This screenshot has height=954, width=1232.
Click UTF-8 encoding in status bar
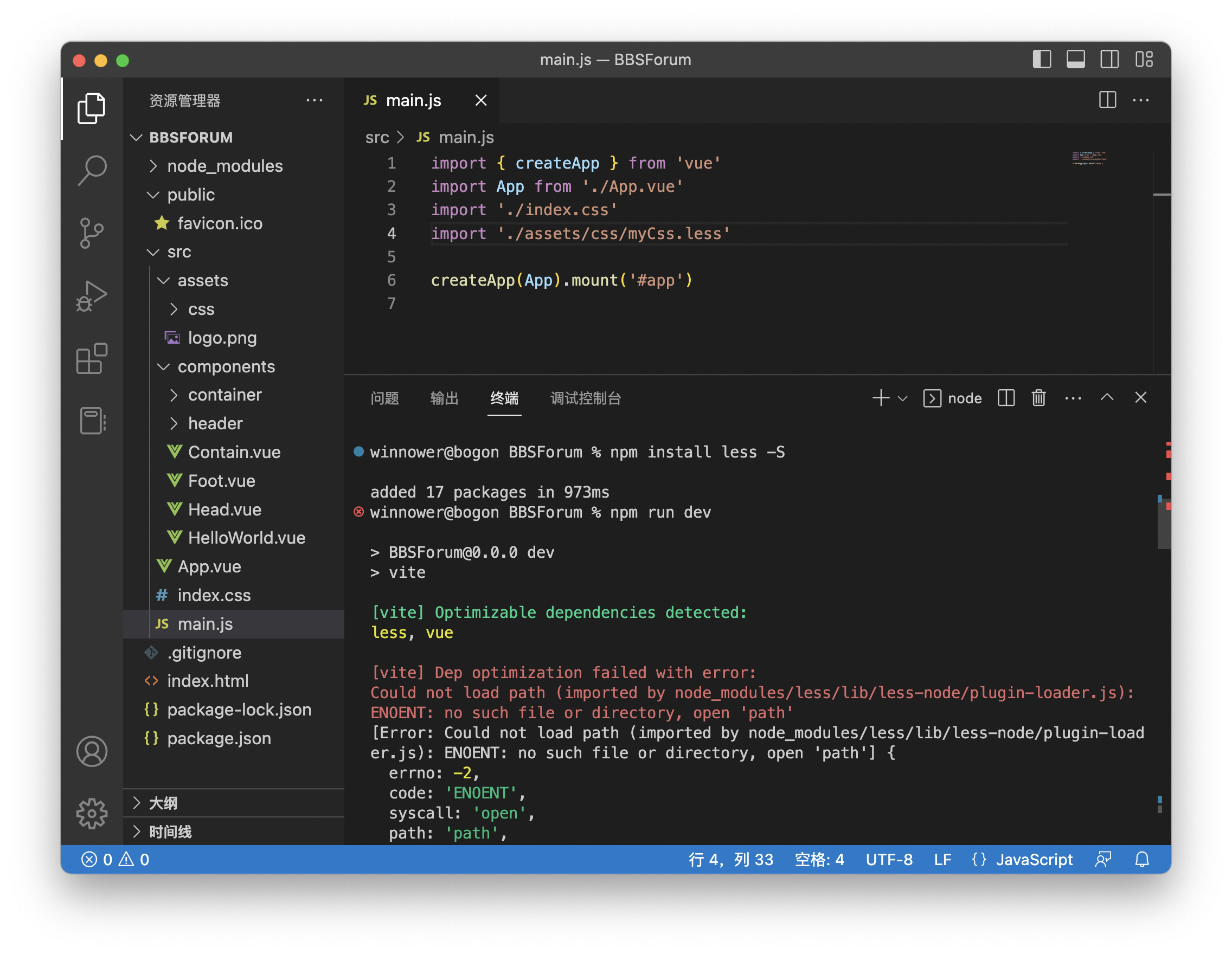coord(889,859)
